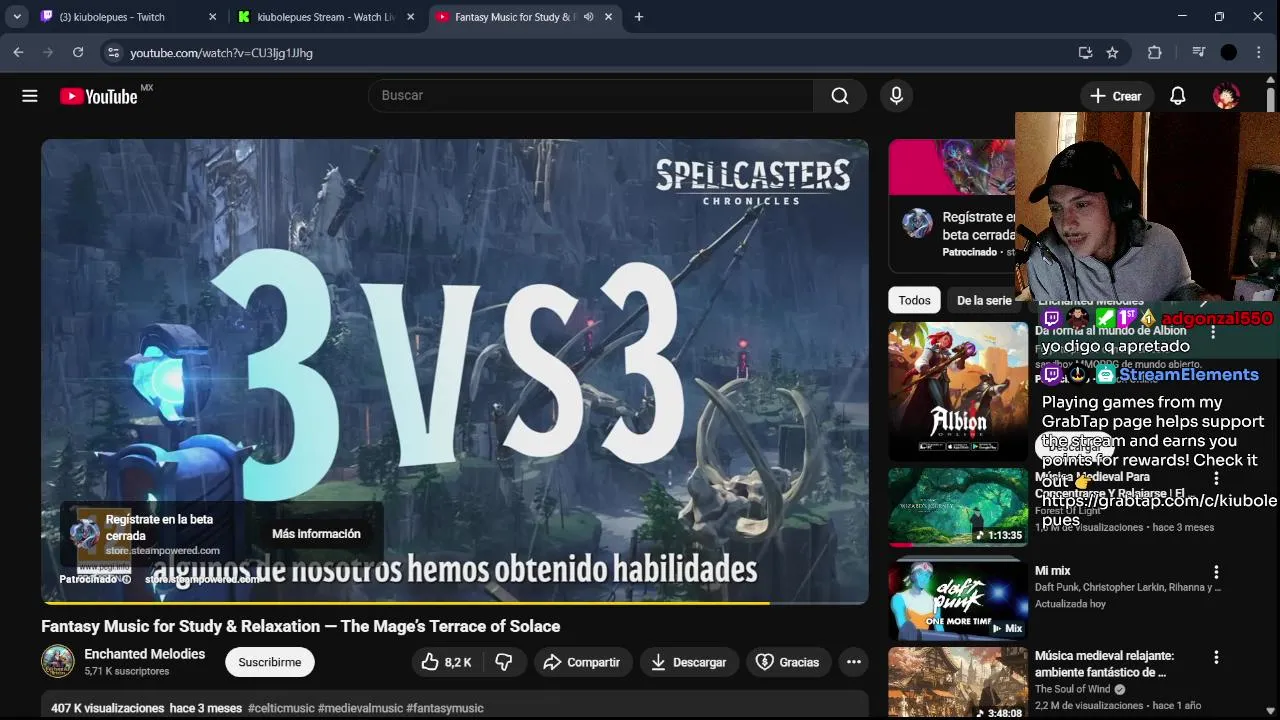1280x720 pixels.
Task: Focus the Buscar search field
Action: coord(591,96)
